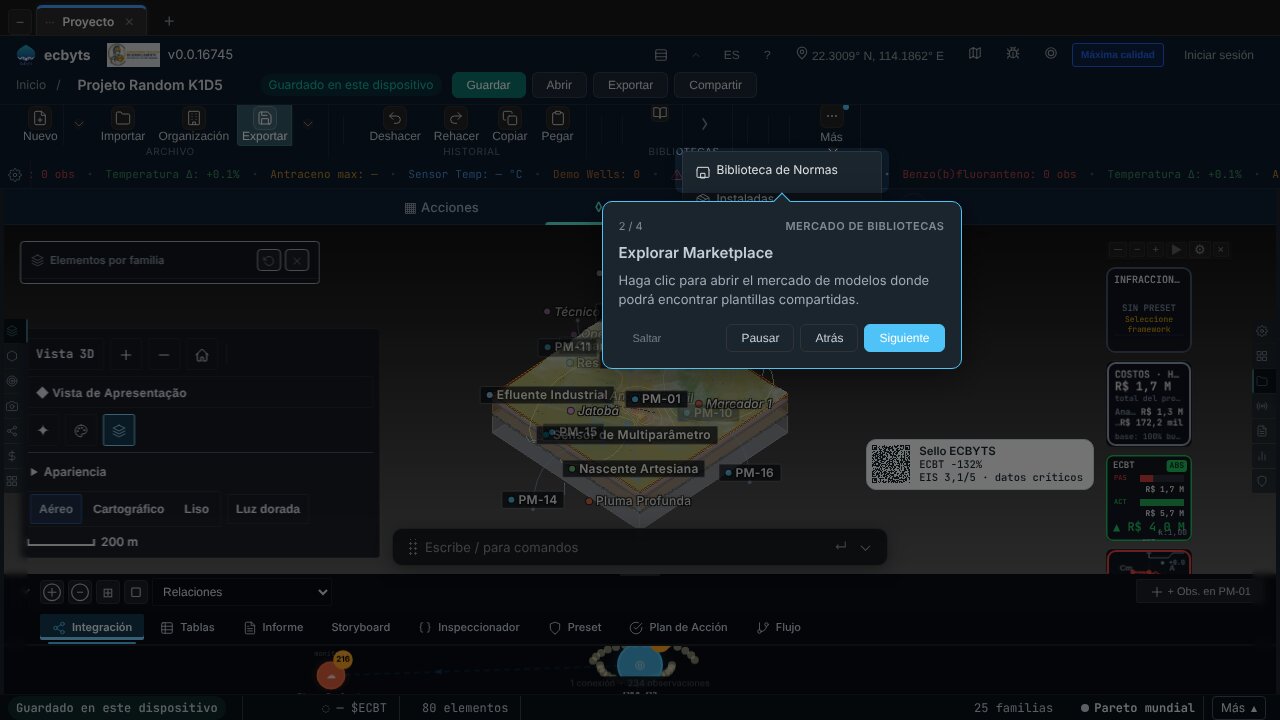The height and width of the screenshot is (720, 1280).
Task: Toggle ABS badge on ECBT card
Action: click(x=1175, y=465)
